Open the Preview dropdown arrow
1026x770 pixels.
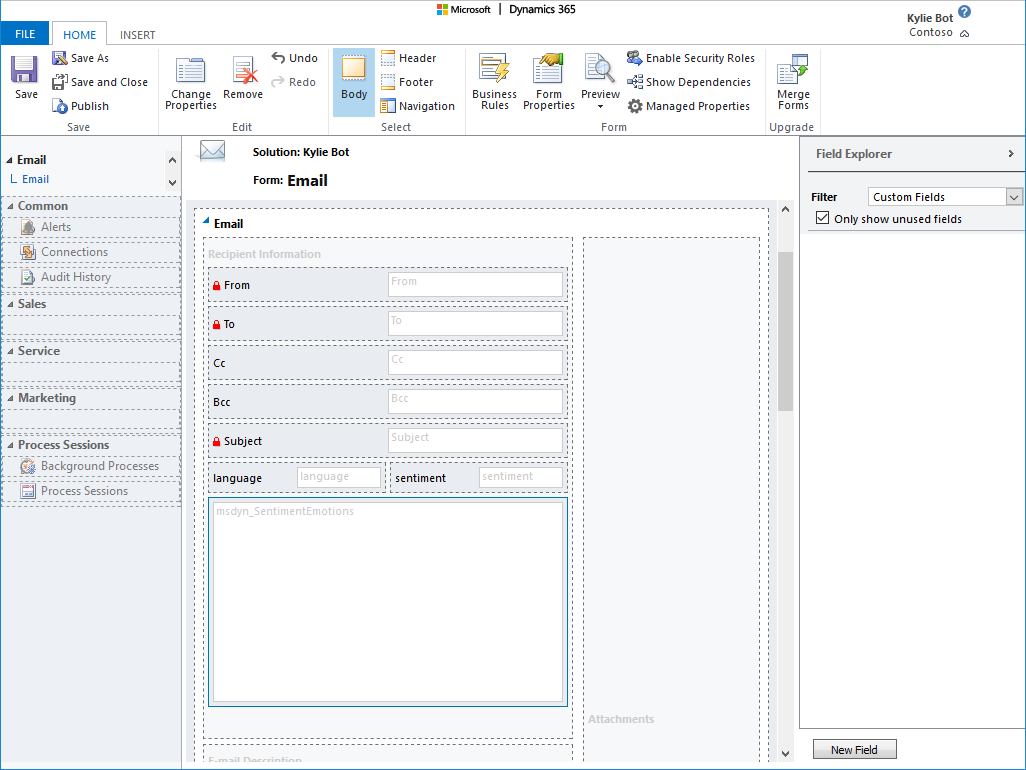pyautogui.click(x=600, y=107)
